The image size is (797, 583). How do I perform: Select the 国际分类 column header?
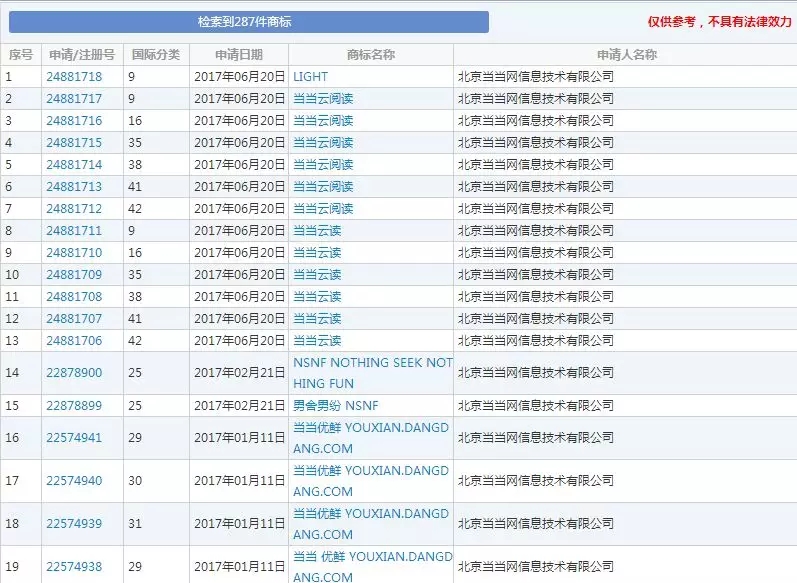pos(157,55)
